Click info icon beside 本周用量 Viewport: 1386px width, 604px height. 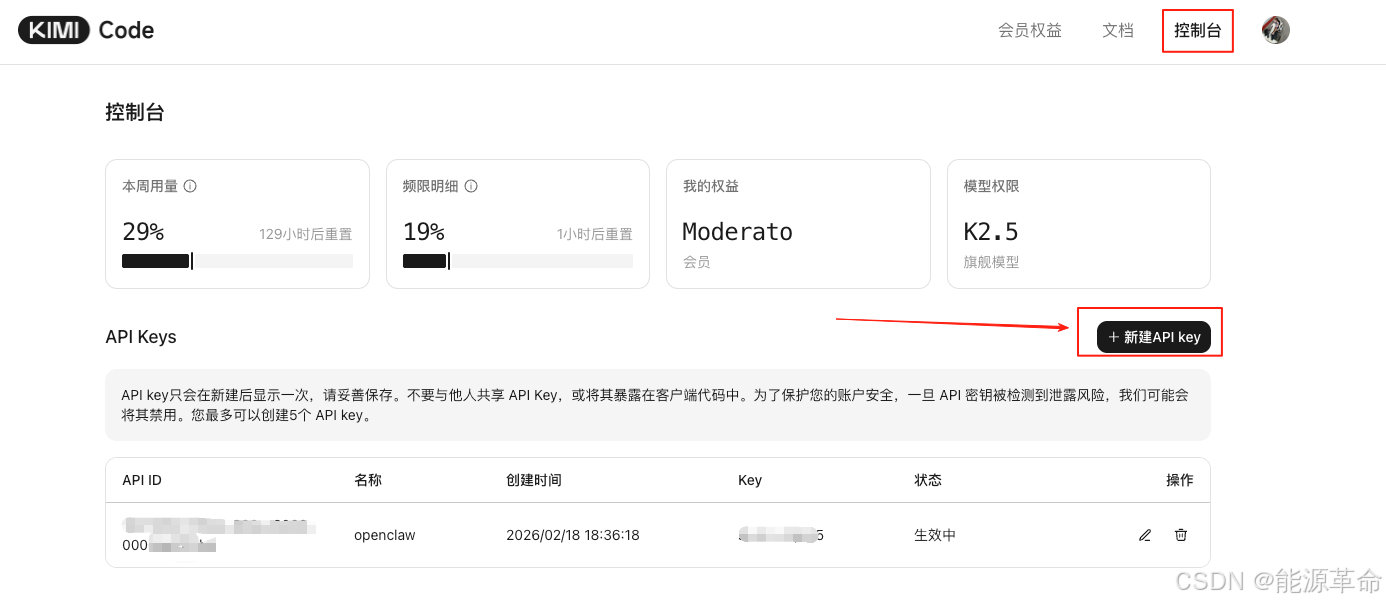point(190,186)
